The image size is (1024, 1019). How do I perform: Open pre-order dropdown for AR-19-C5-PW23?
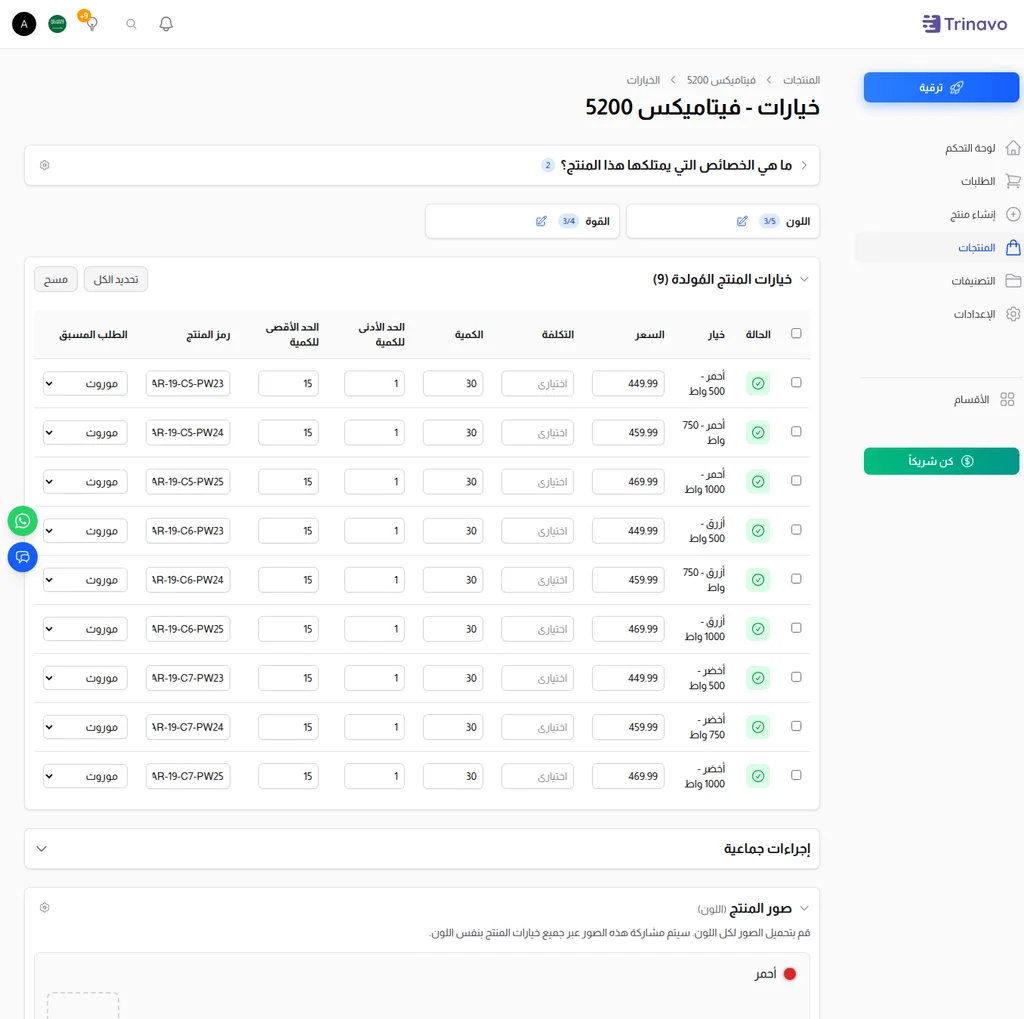tap(85, 383)
